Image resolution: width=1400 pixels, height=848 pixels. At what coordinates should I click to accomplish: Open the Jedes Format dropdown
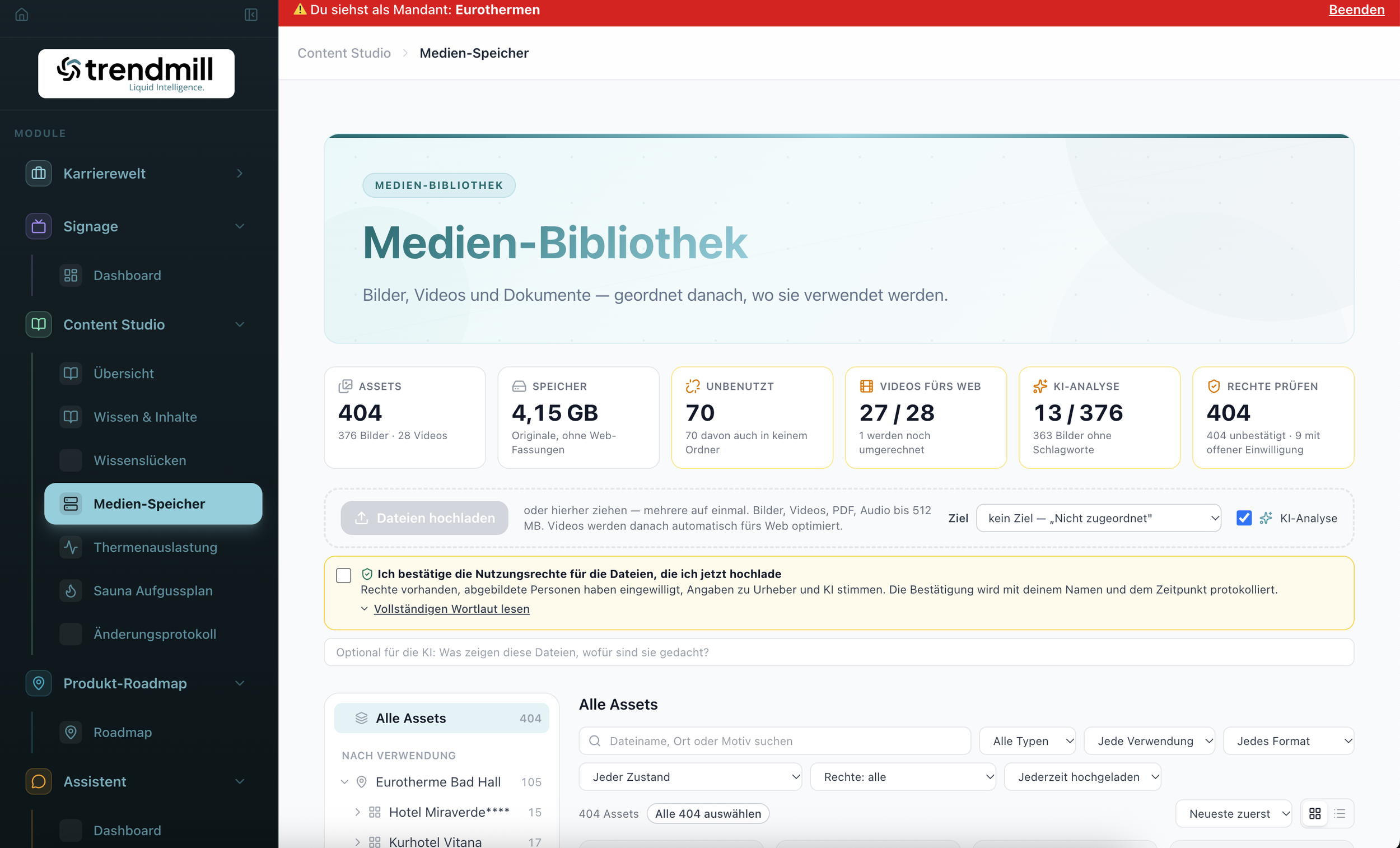[x=1289, y=741]
